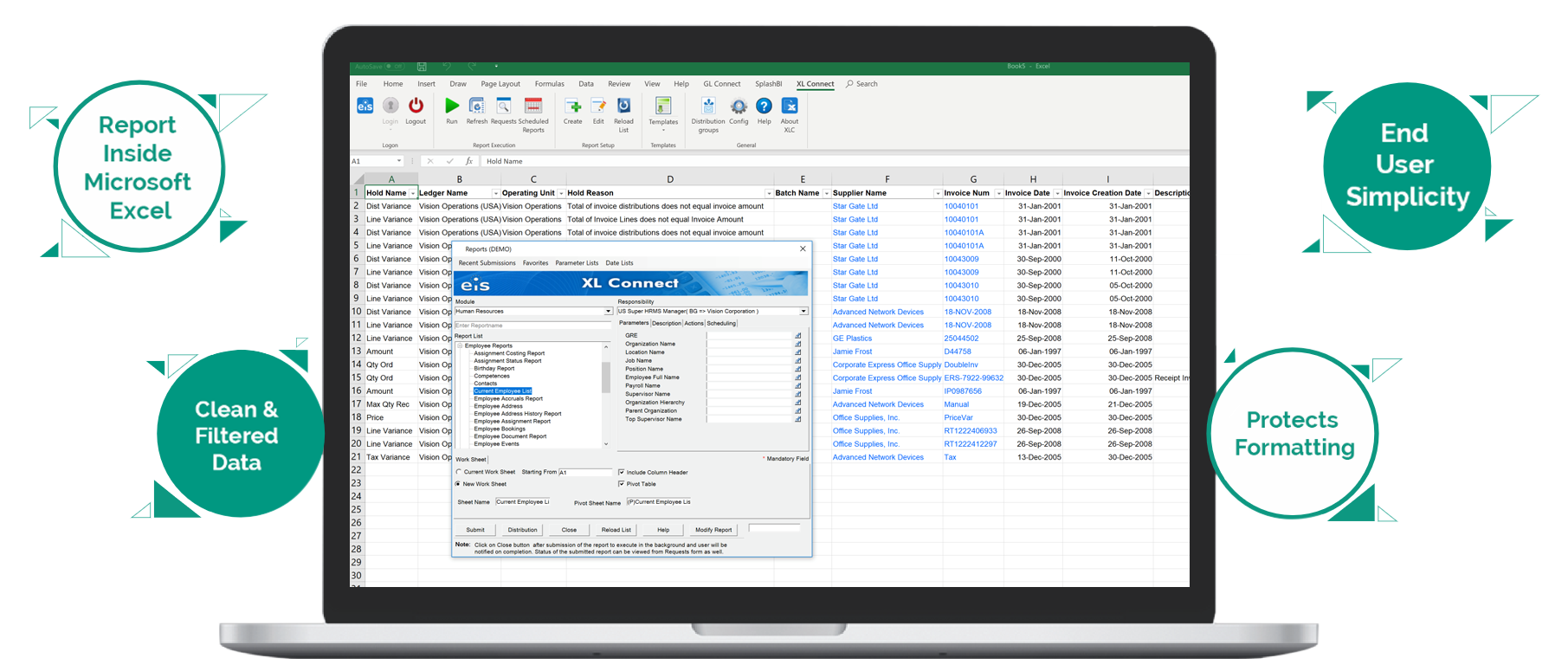This screenshot has width=1568, height=671.
Task: Click the Starting From cell field
Action: pyautogui.click(x=585, y=473)
